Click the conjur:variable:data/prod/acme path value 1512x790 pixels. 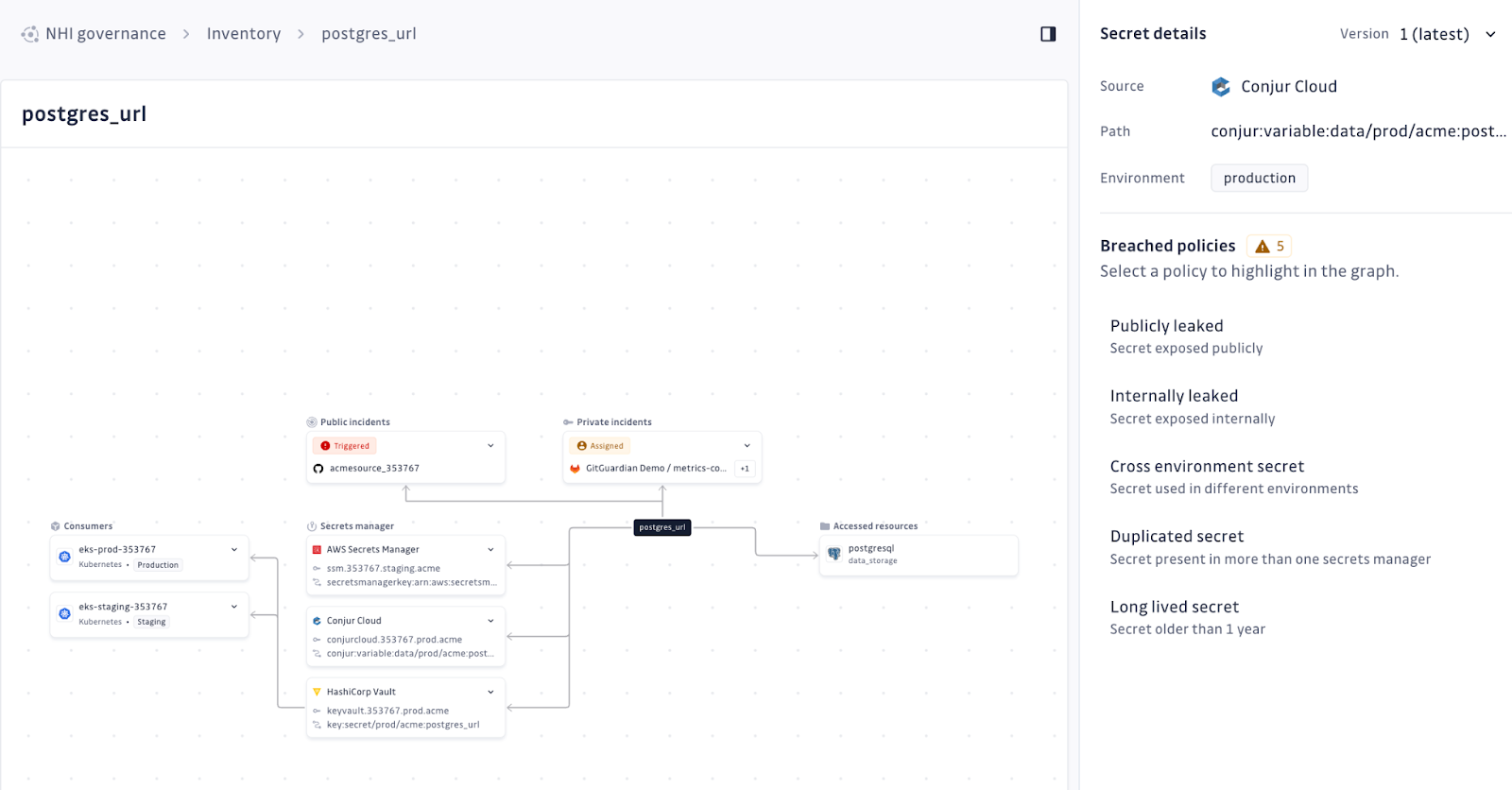[x=1359, y=131]
